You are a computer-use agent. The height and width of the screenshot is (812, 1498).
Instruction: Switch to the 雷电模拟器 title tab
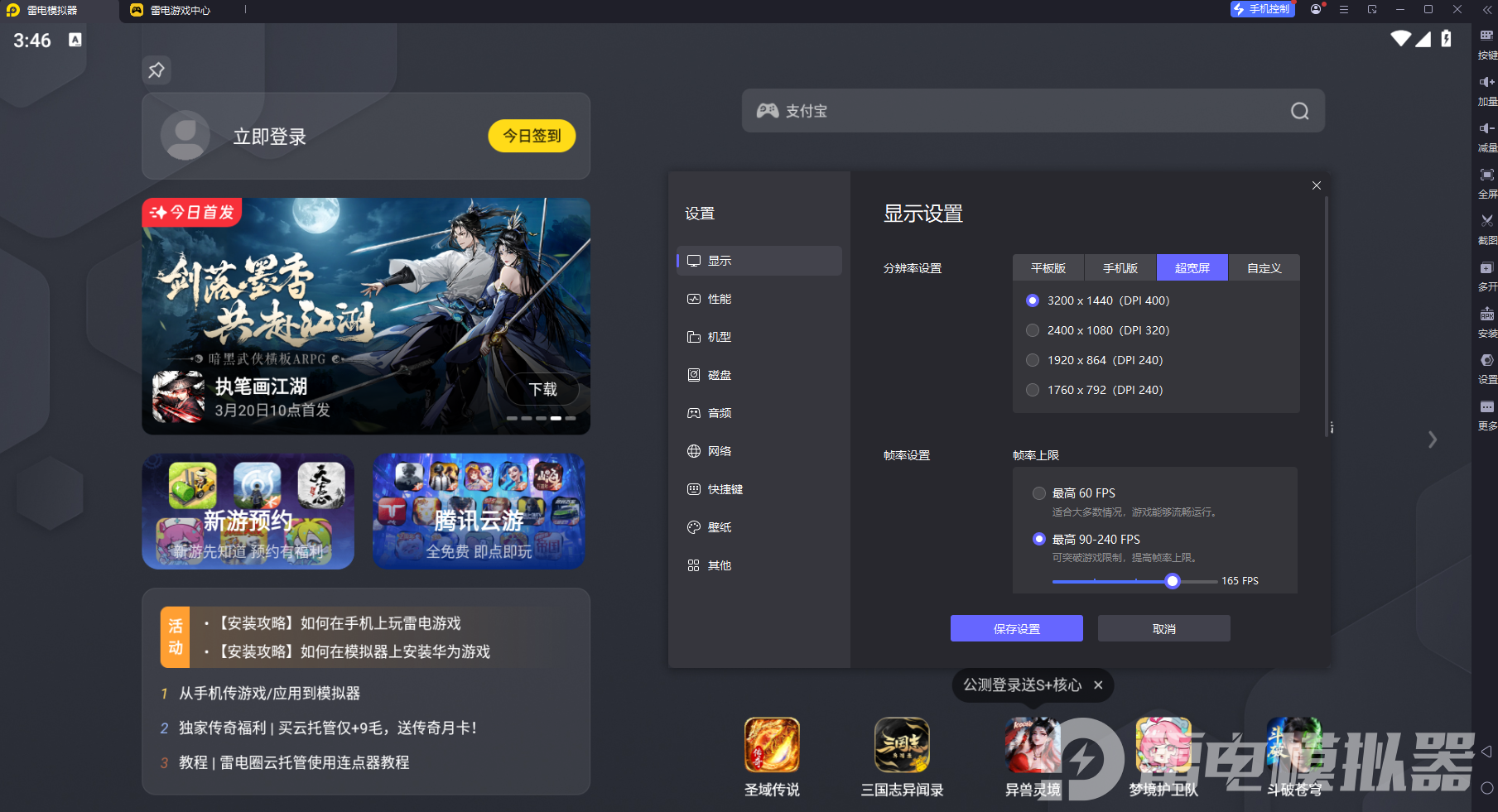60,11
